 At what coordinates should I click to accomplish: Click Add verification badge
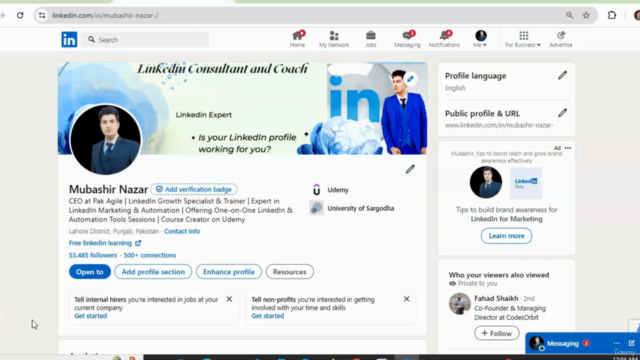(194, 189)
